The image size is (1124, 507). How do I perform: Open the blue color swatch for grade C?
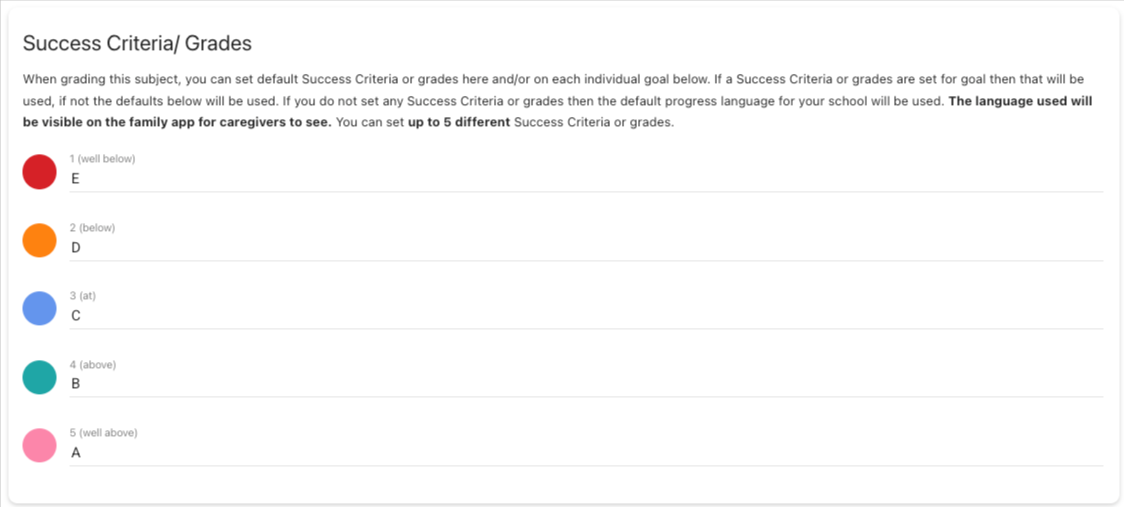tap(39, 308)
